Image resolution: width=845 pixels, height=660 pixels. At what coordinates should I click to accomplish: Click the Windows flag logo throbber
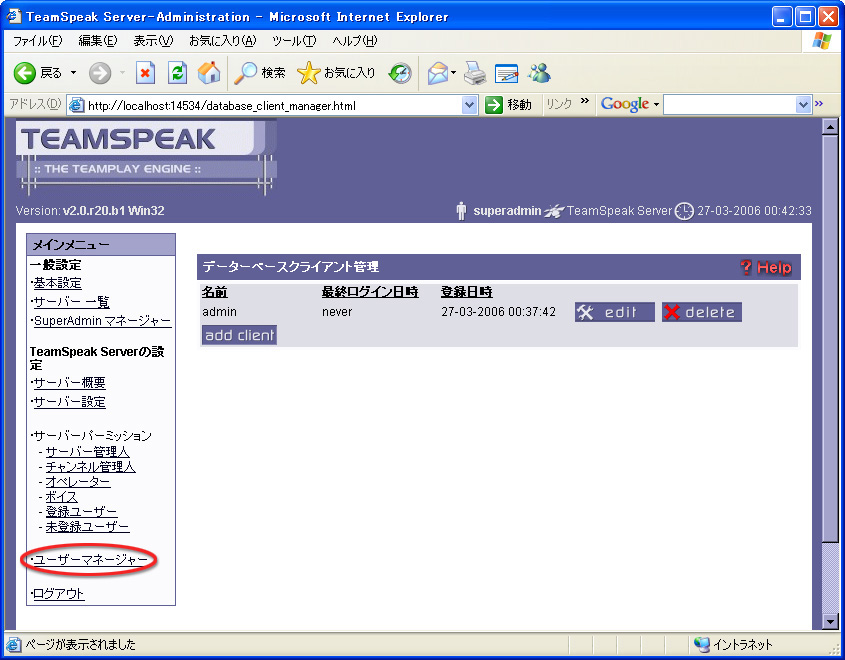[x=821, y=40]
